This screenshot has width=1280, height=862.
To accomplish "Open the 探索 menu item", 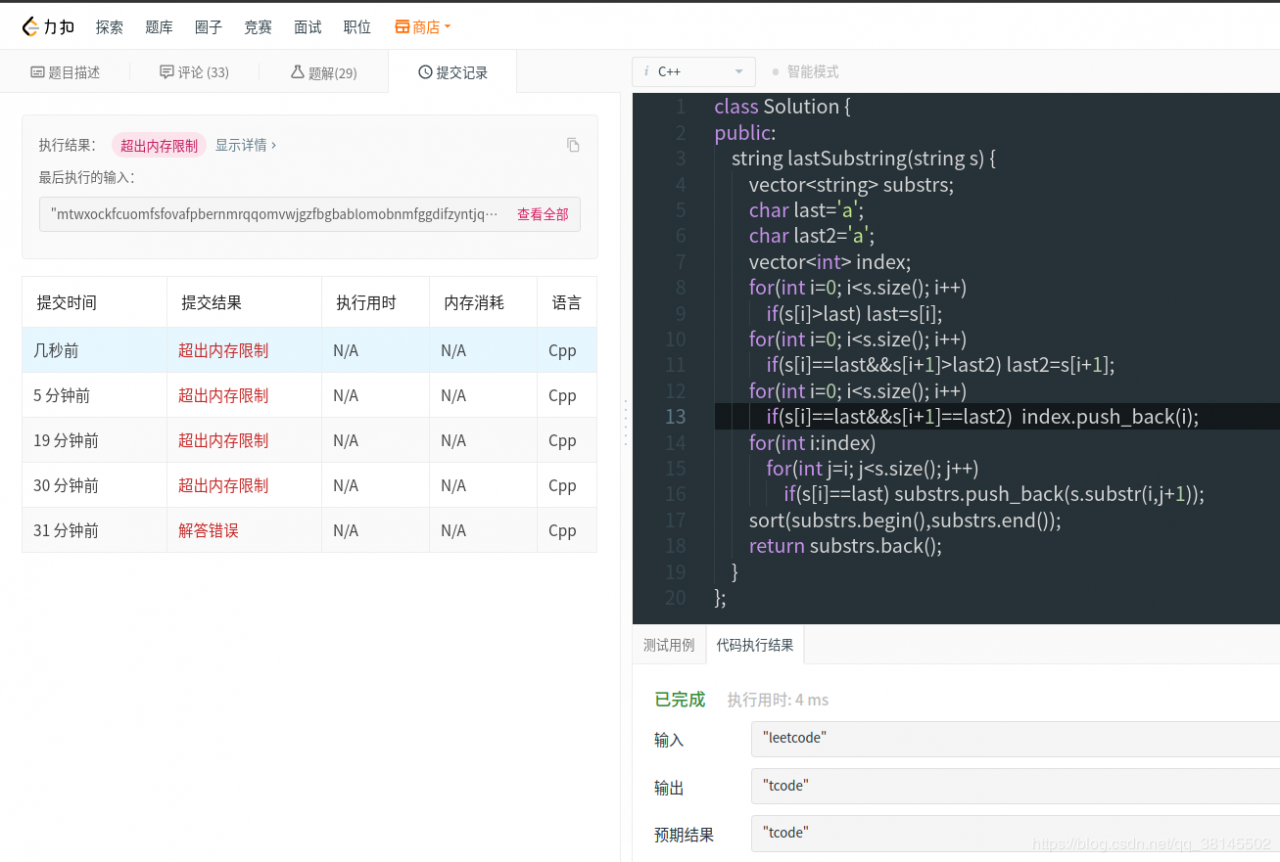I will [x=110, y=27].
